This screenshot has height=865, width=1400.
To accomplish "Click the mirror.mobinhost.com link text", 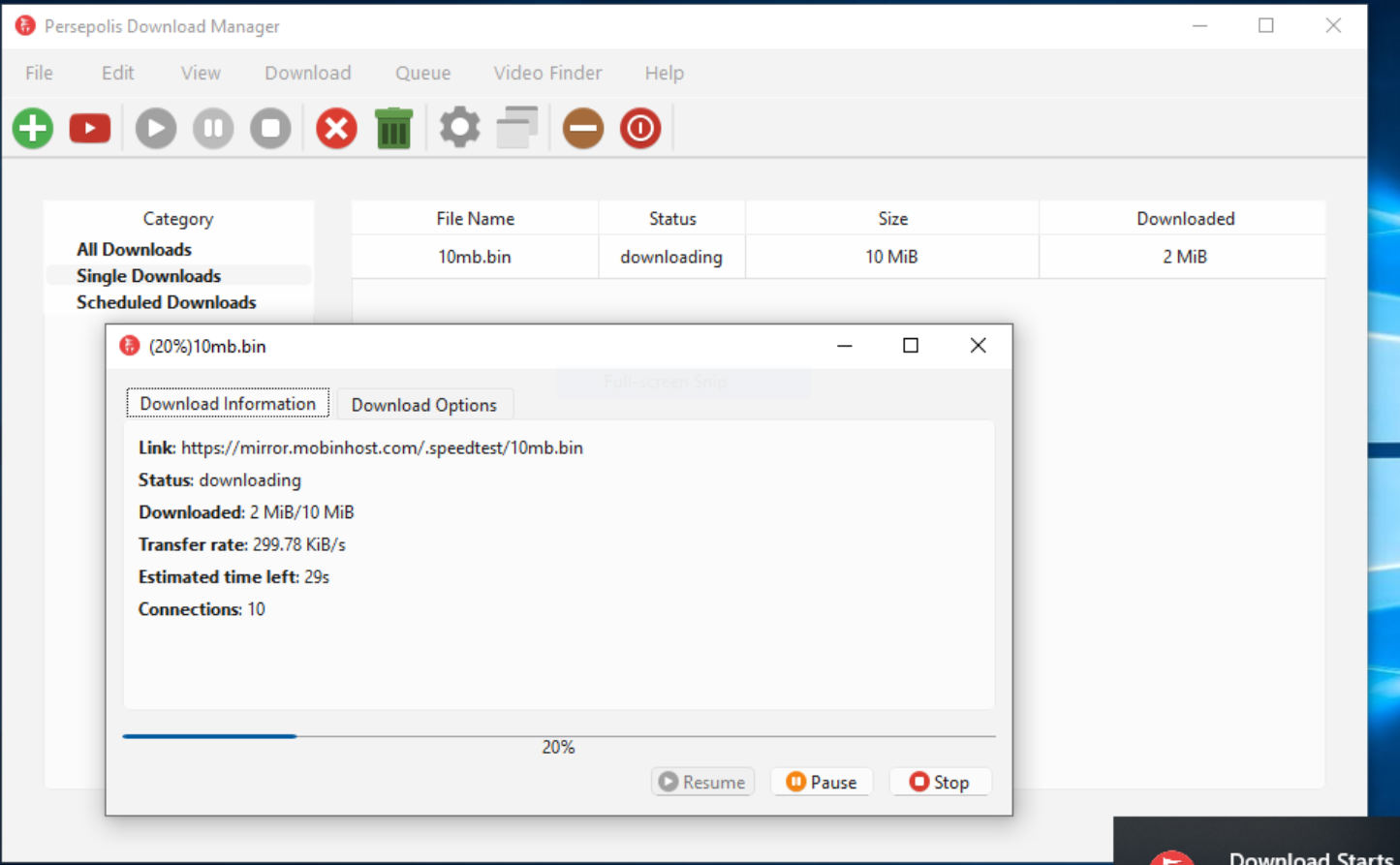I will click(x=382, y=448).
